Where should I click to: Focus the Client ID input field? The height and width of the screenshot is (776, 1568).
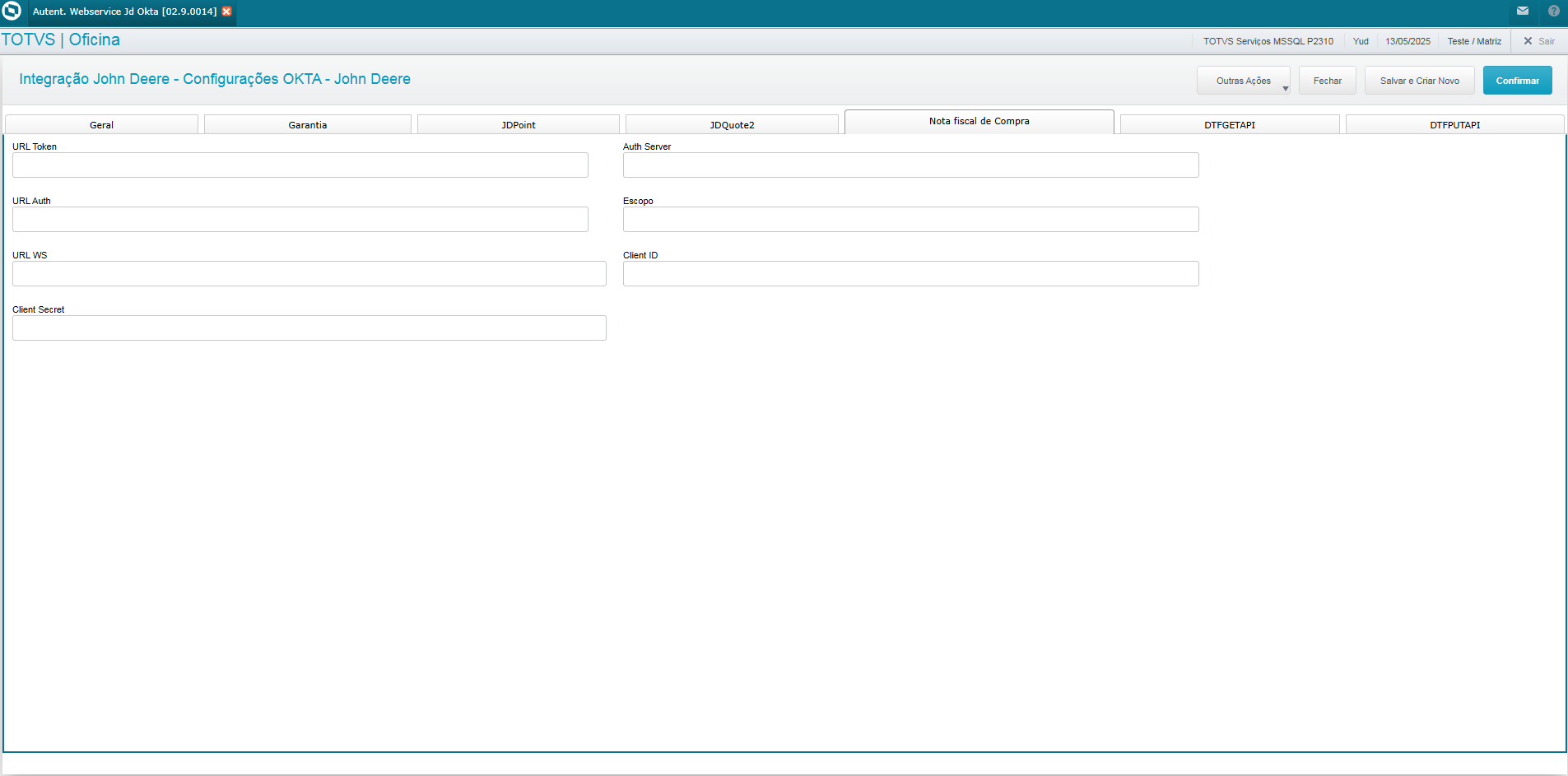point(911,274)
